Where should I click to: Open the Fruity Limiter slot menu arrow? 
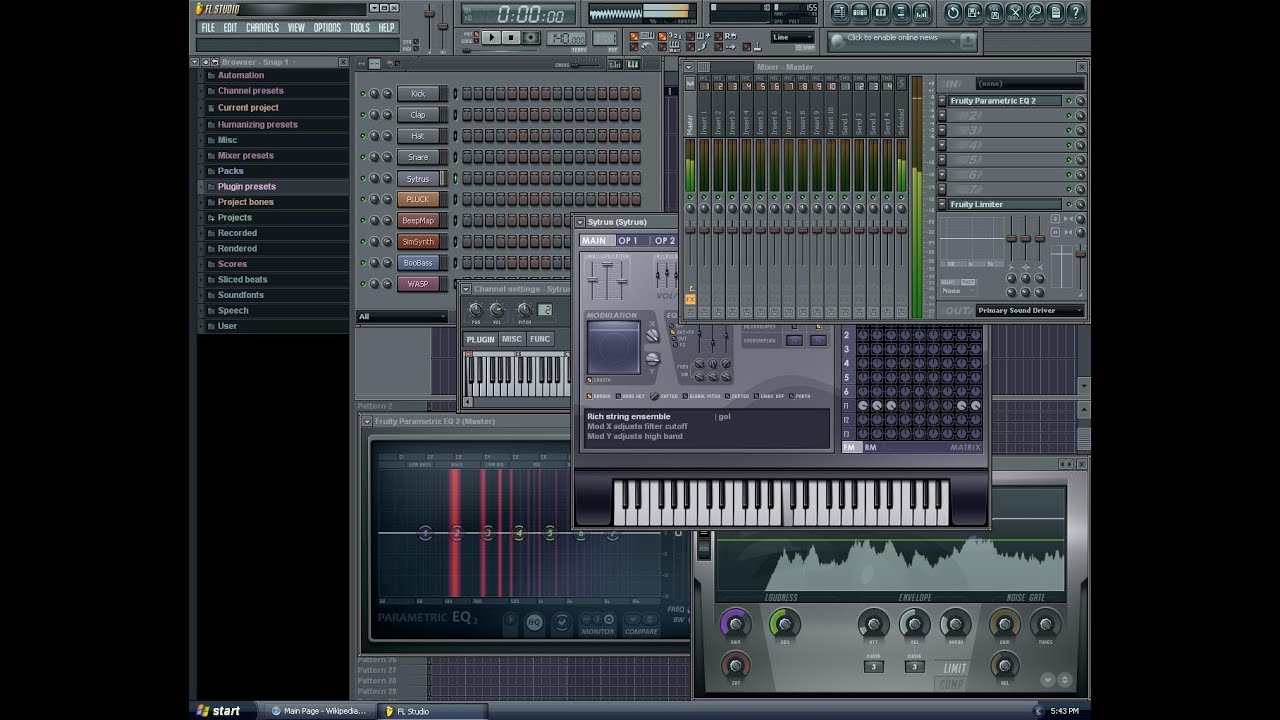click(942, 204)
